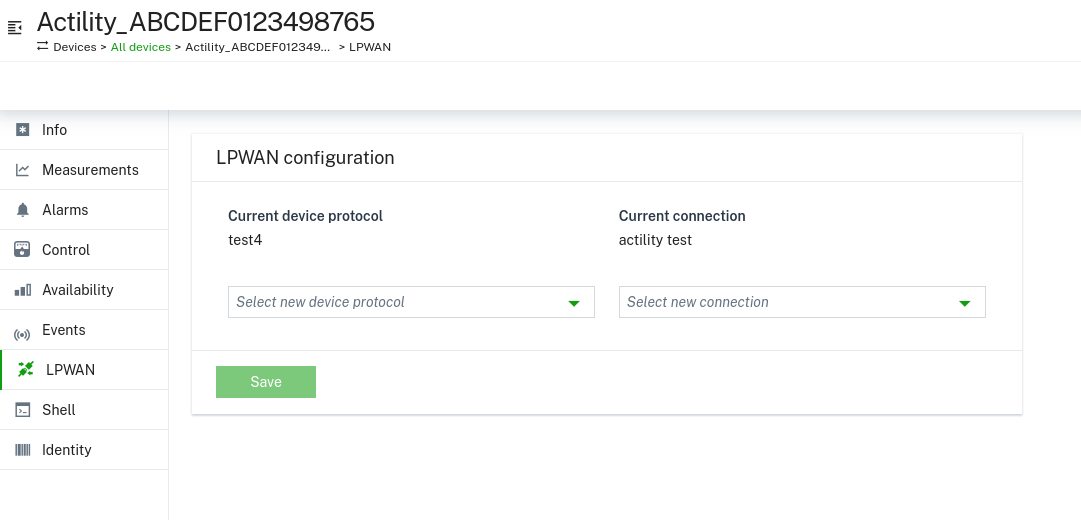Click the Info asterisk icon
Image resolution: width=1081 pixels, height=520 pixels.
coord(23,130)
